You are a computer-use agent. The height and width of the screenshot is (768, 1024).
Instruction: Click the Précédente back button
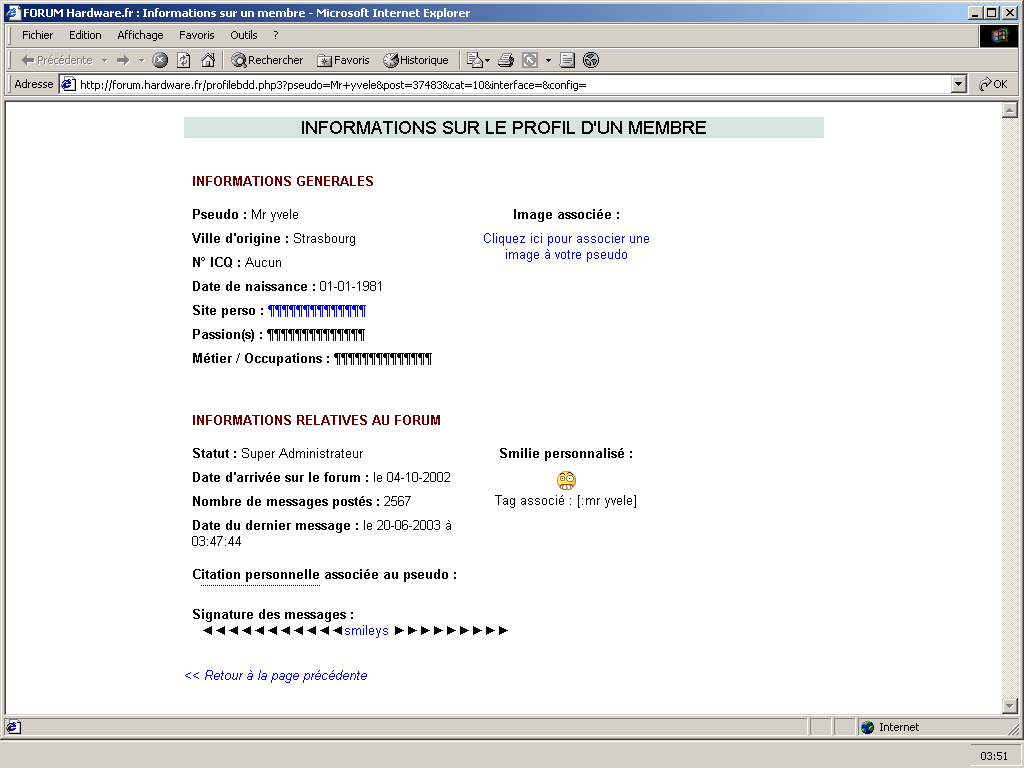[57, 60]
